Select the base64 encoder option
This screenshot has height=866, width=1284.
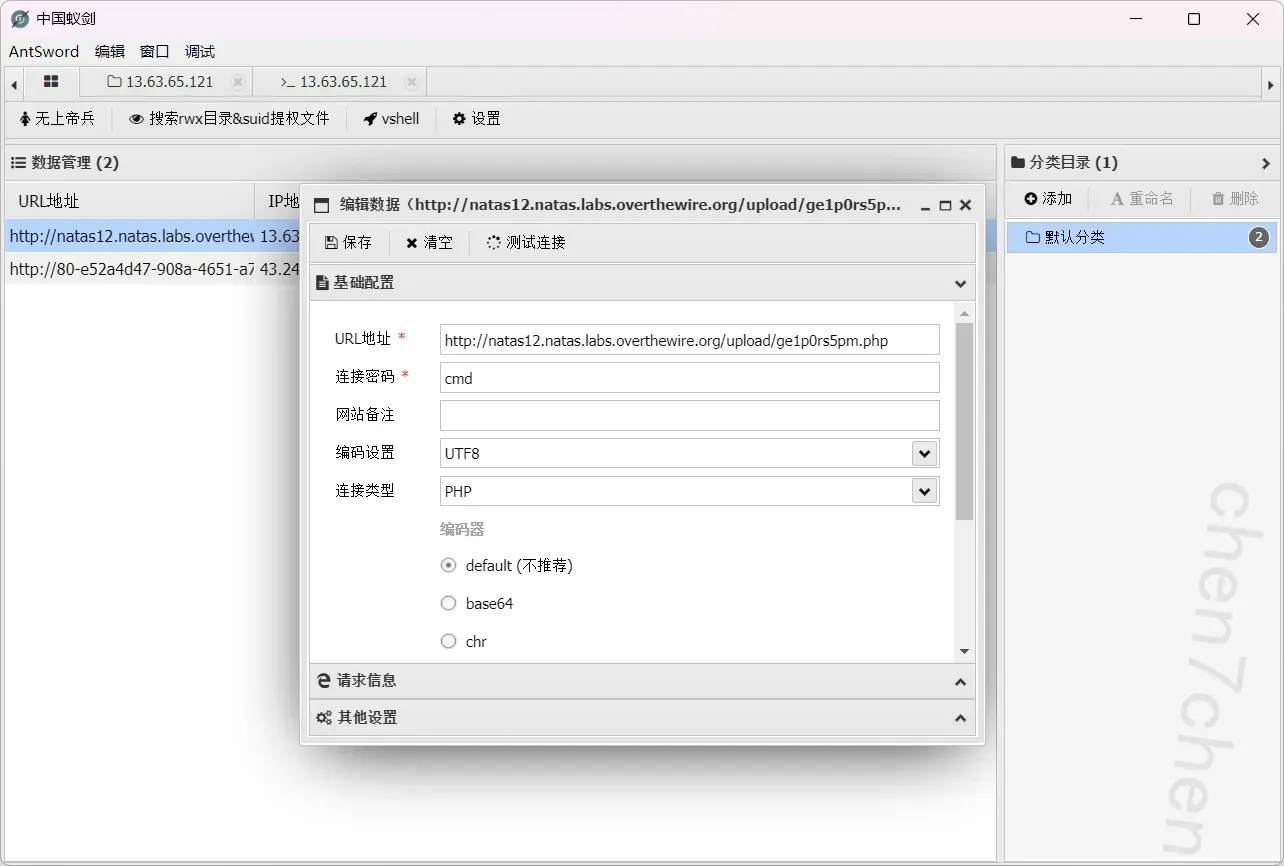[x=449, y=604]
